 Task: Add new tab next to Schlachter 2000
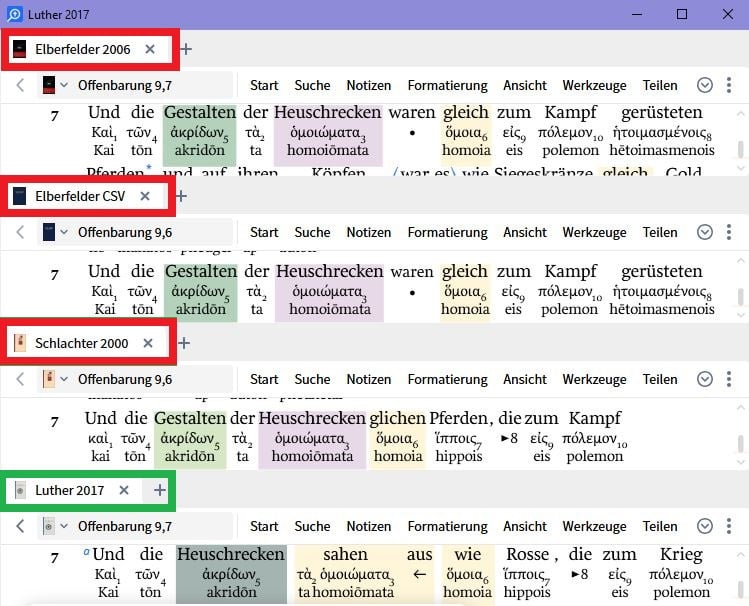(x=184, y=343)
